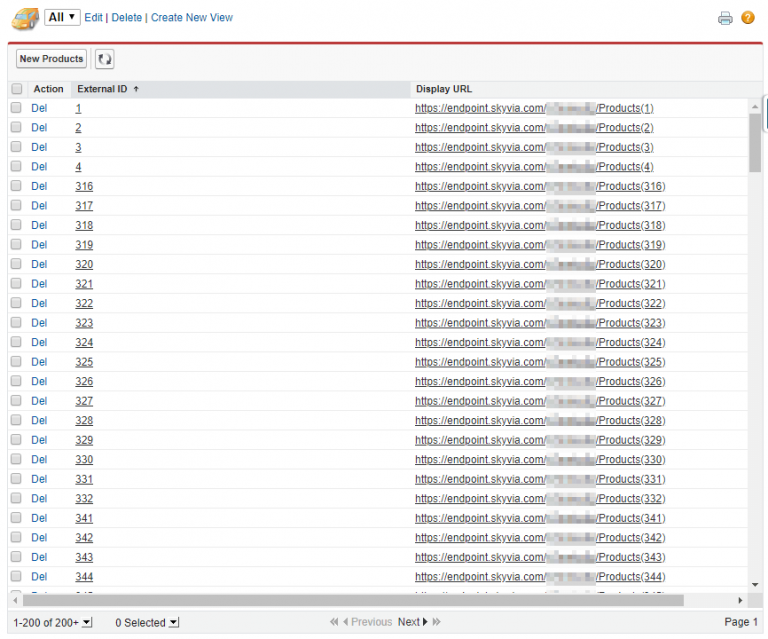Click the External ID sort arrow
This screenshot has width=768, height=639.
136,89
